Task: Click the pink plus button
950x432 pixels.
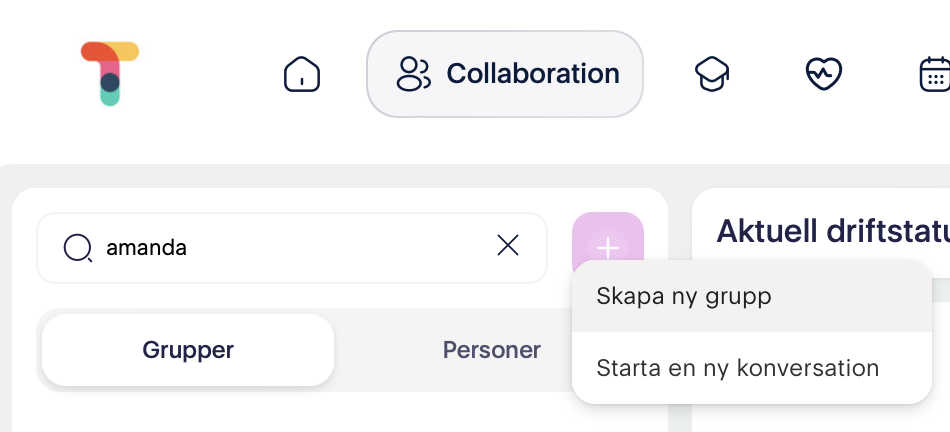Action: (x=608, y=241)
